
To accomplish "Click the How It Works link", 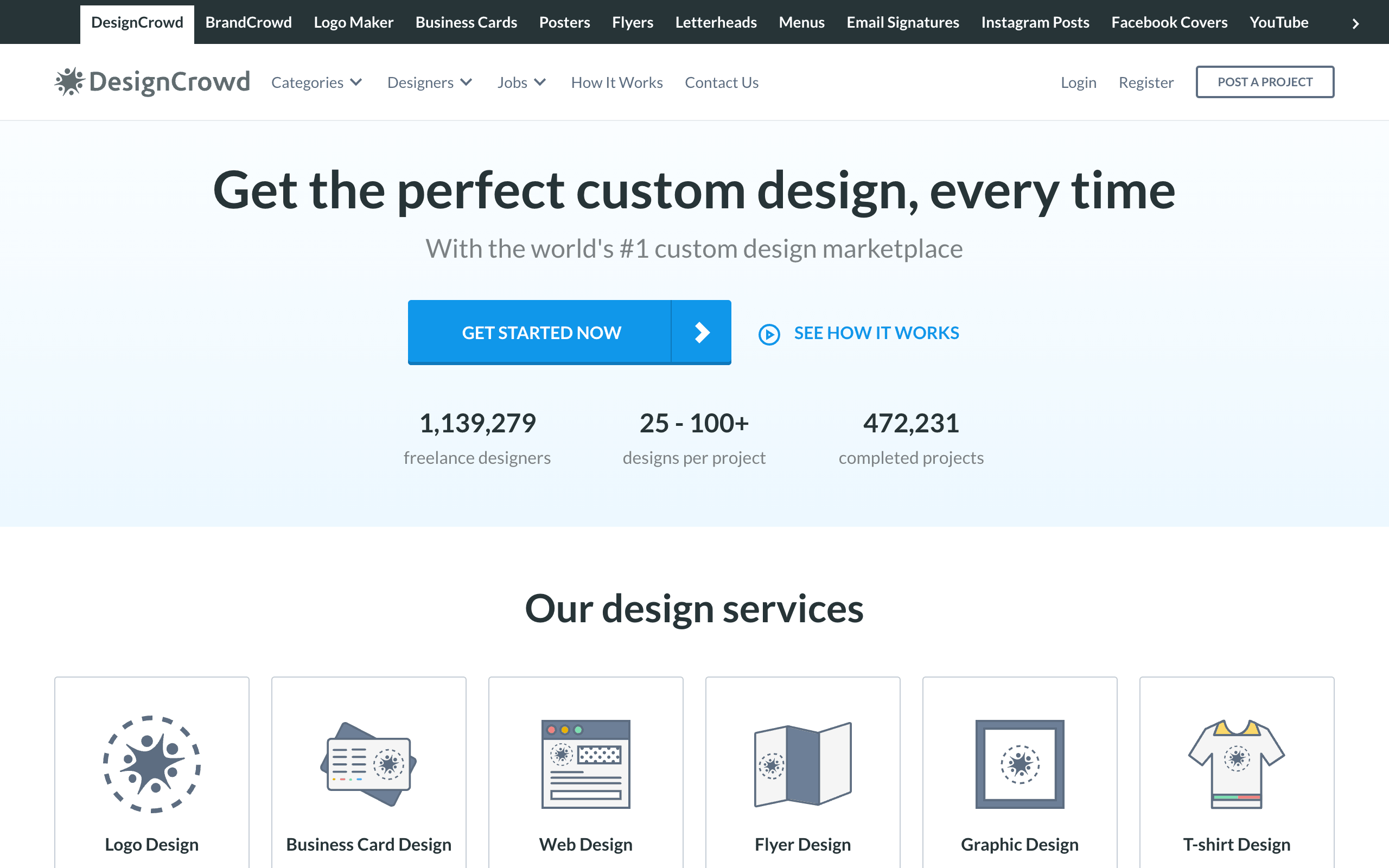I will click(x=617, y=82).
